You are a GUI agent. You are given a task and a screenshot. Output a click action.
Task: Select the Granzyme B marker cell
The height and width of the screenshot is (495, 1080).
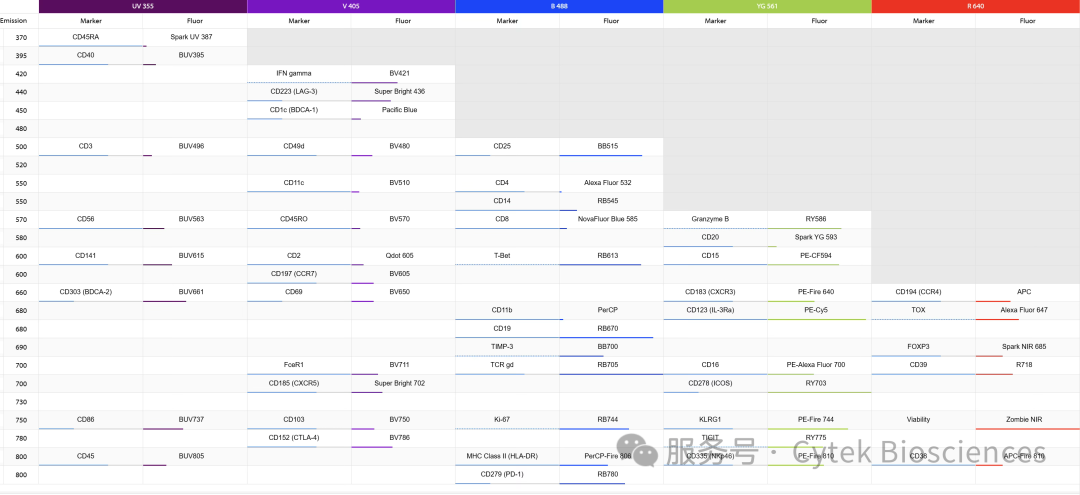(716, 220)
